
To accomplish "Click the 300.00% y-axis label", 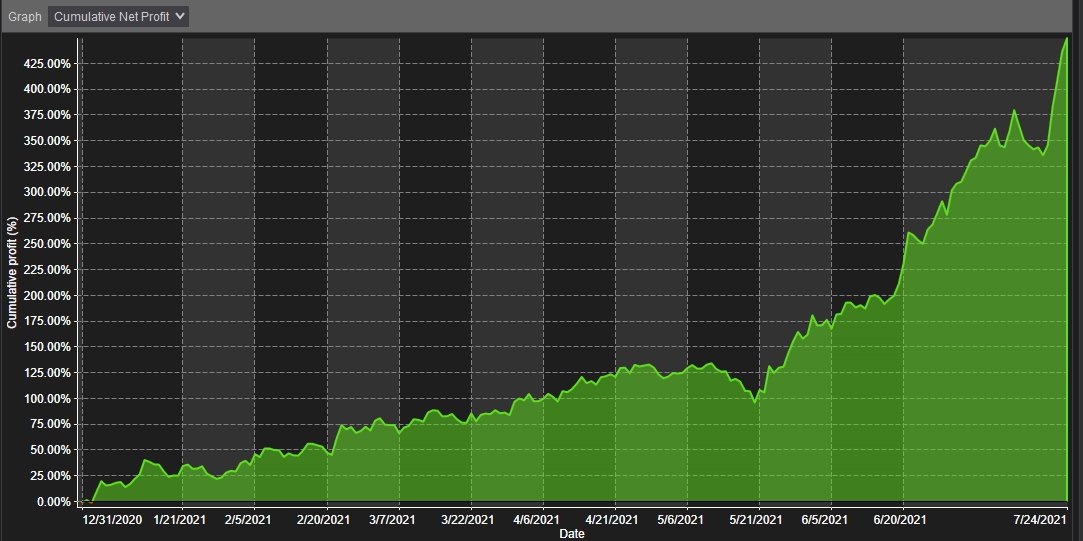I will pyautogui.click(x=46, y=192).
